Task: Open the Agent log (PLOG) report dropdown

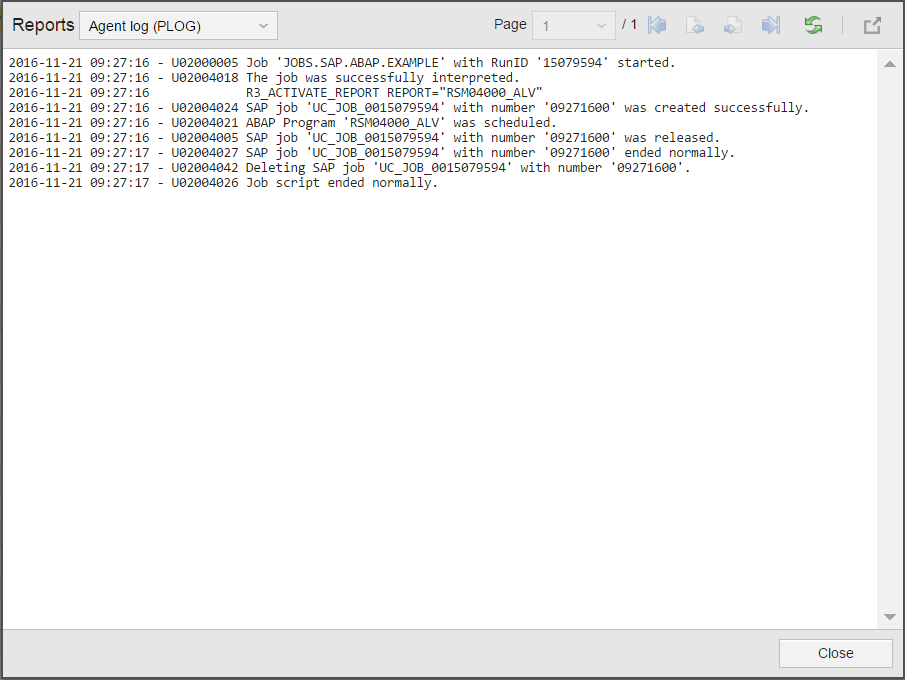Action: [x=178, y=26]
